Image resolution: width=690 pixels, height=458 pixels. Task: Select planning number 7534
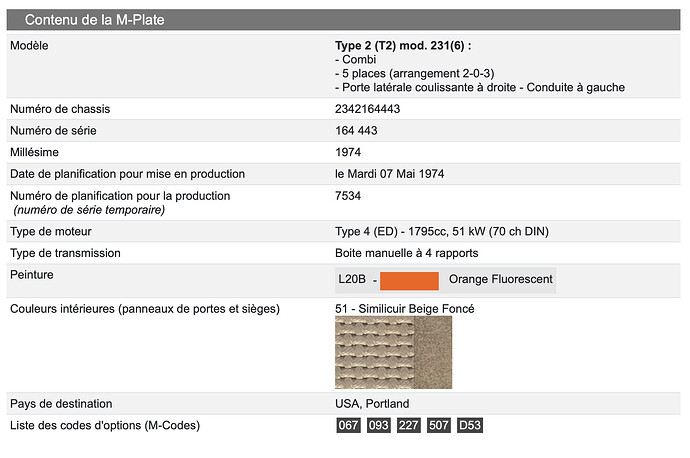[x=348, y=196]
